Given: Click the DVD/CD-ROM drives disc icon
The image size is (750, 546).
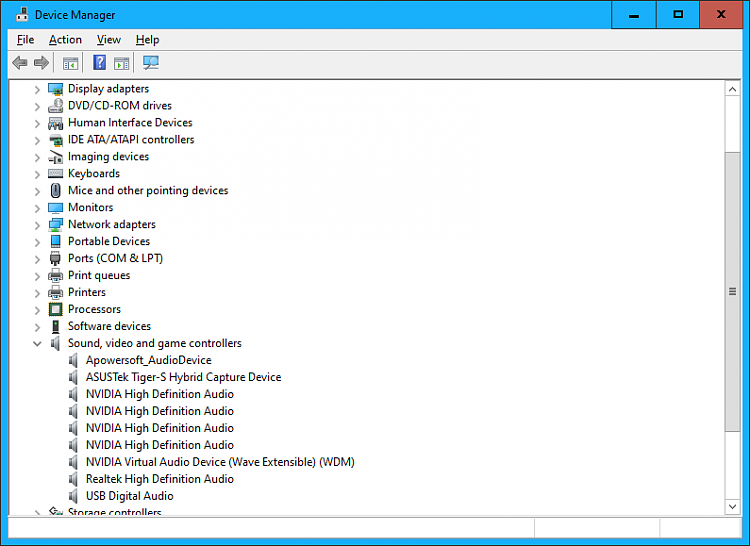Looking at the screenshot, I should [55, 106].
